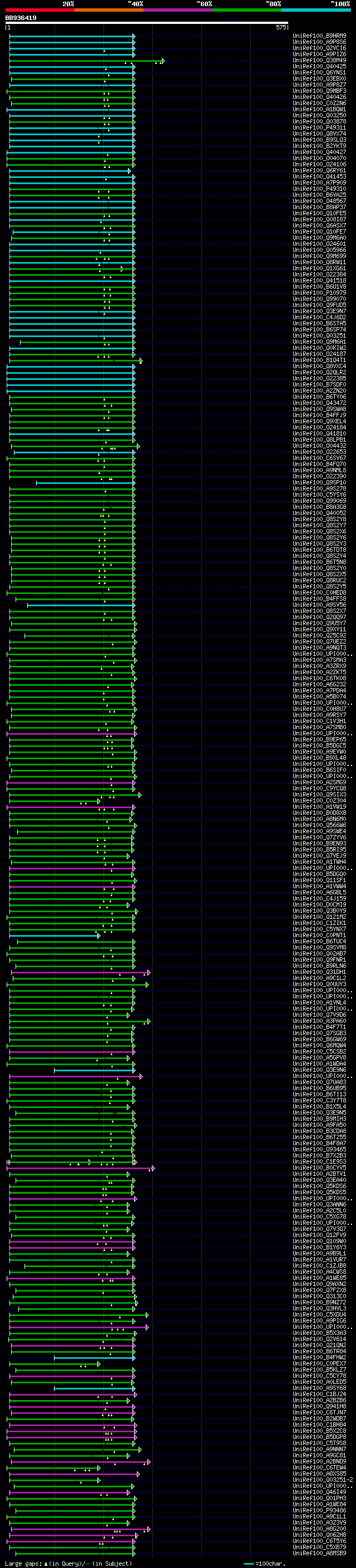356x1568 pixels.
Task: Click the purple ~60% identity legend segment
Action: [179, 10]
